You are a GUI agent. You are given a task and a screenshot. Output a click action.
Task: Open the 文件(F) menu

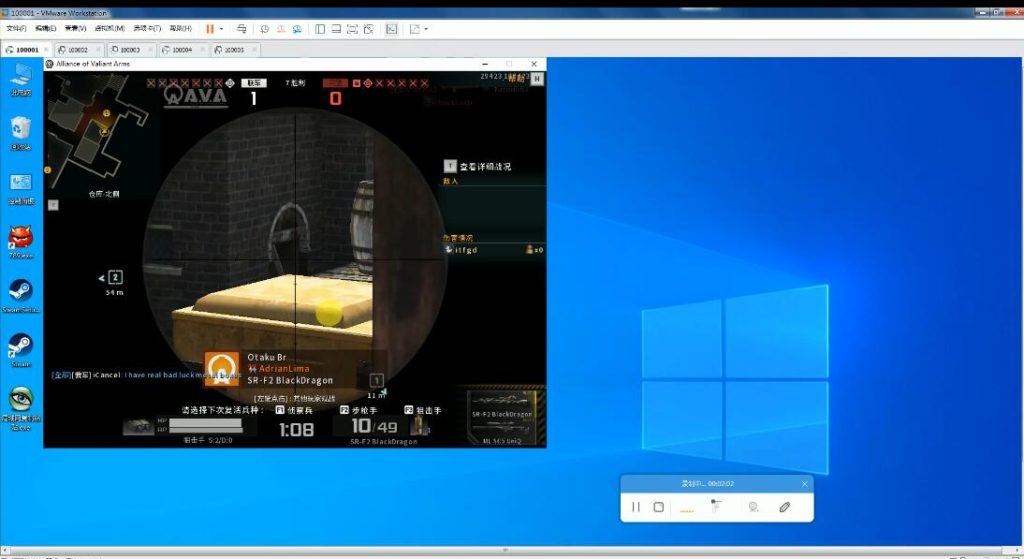(16, 29)
